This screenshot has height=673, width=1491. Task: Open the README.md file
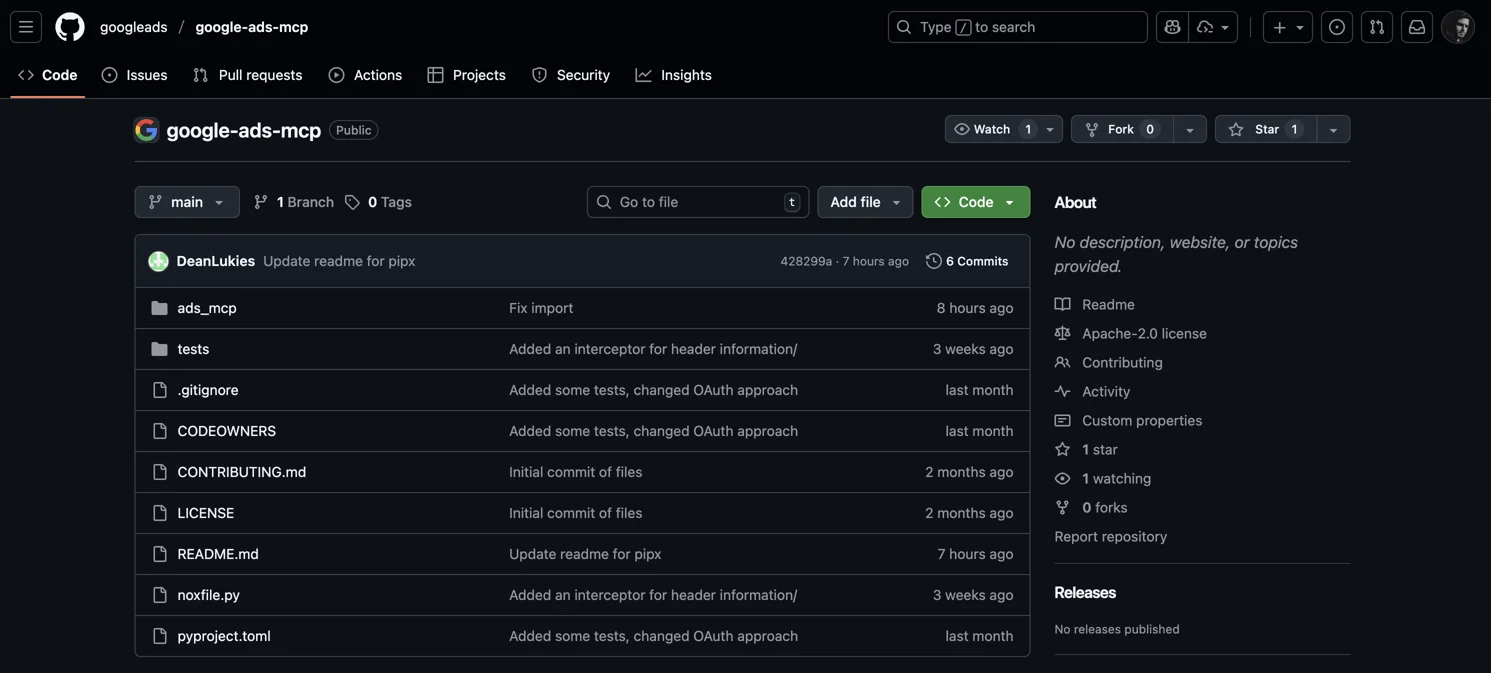(218, 554)
